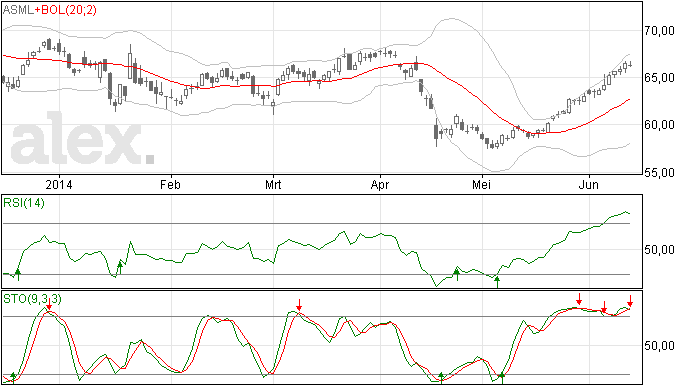Select the Mrt date axis label
Image resolution: width=690 pixels, height=387 pixels.
pos(273,185)
